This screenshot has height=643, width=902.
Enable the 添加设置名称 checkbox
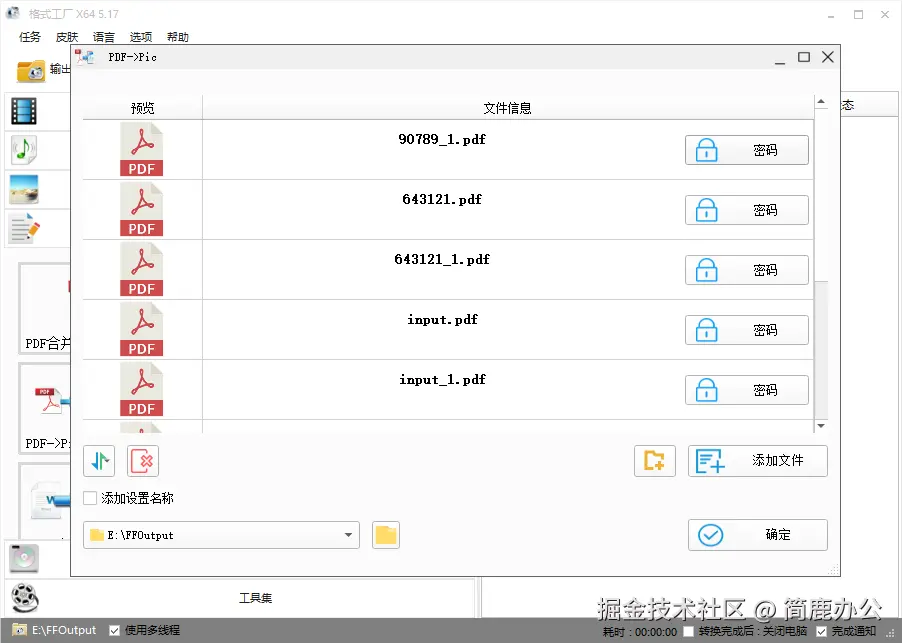click(x=89, y=497)
